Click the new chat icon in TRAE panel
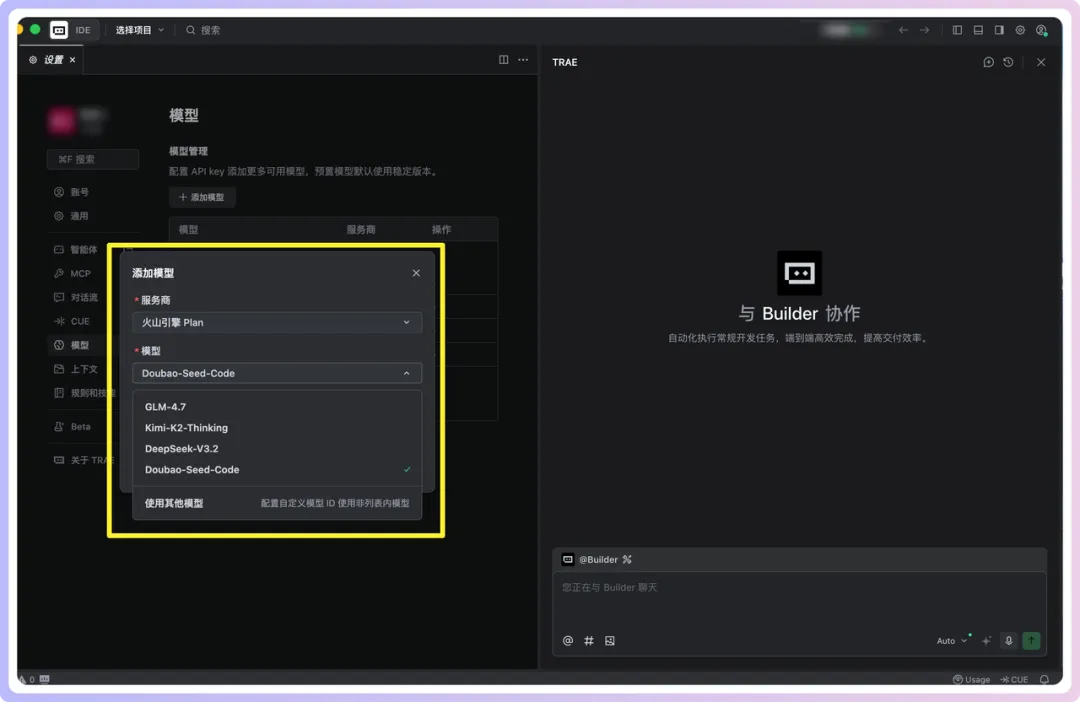Image resolution: width=1080 pixels, height=702 pixels. point(988,62)
